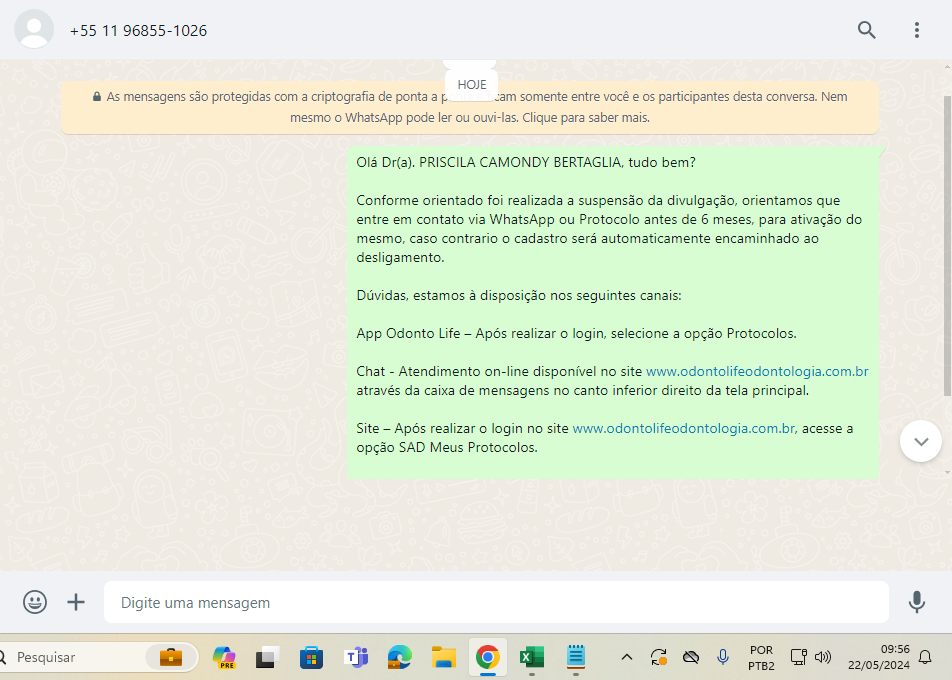Expand hidden system tray icons chevron
952x680 pixels.
[x=627, y=657]
